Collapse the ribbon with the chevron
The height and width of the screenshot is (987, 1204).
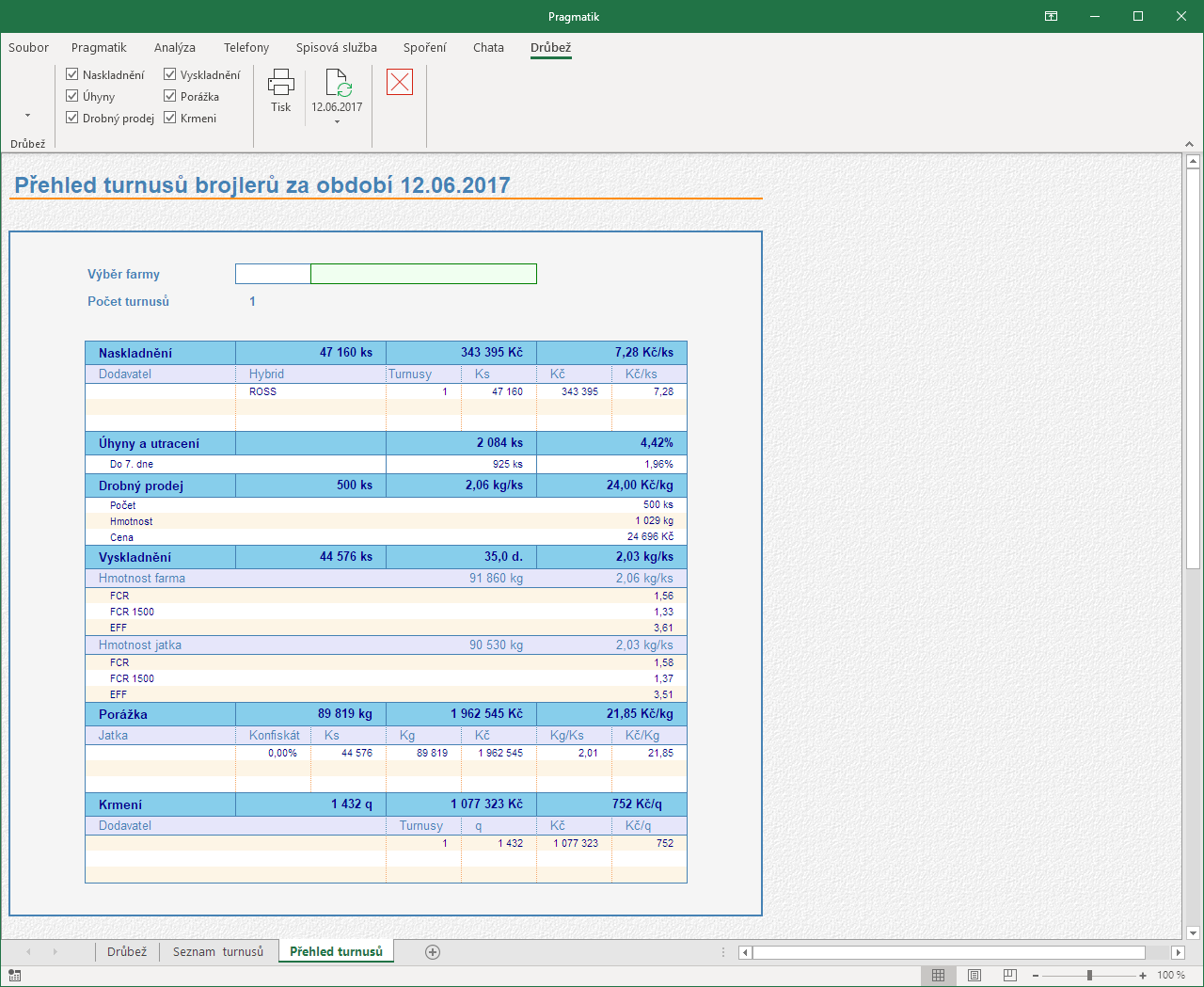point(1190,144)
